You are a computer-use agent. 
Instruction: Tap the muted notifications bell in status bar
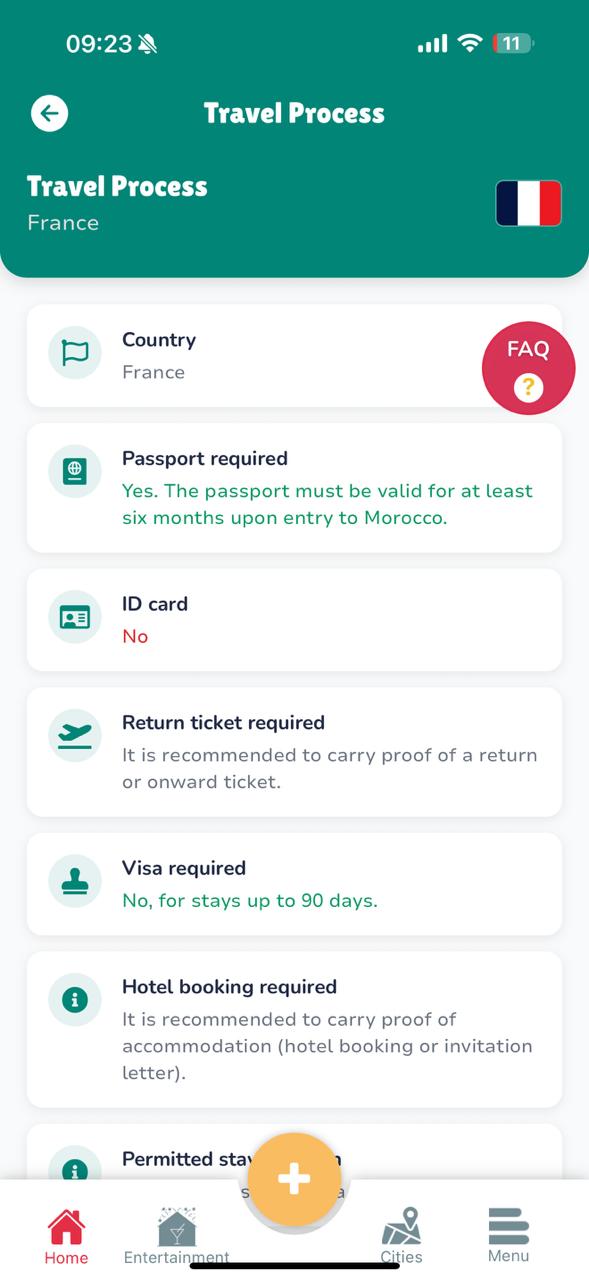146,42
